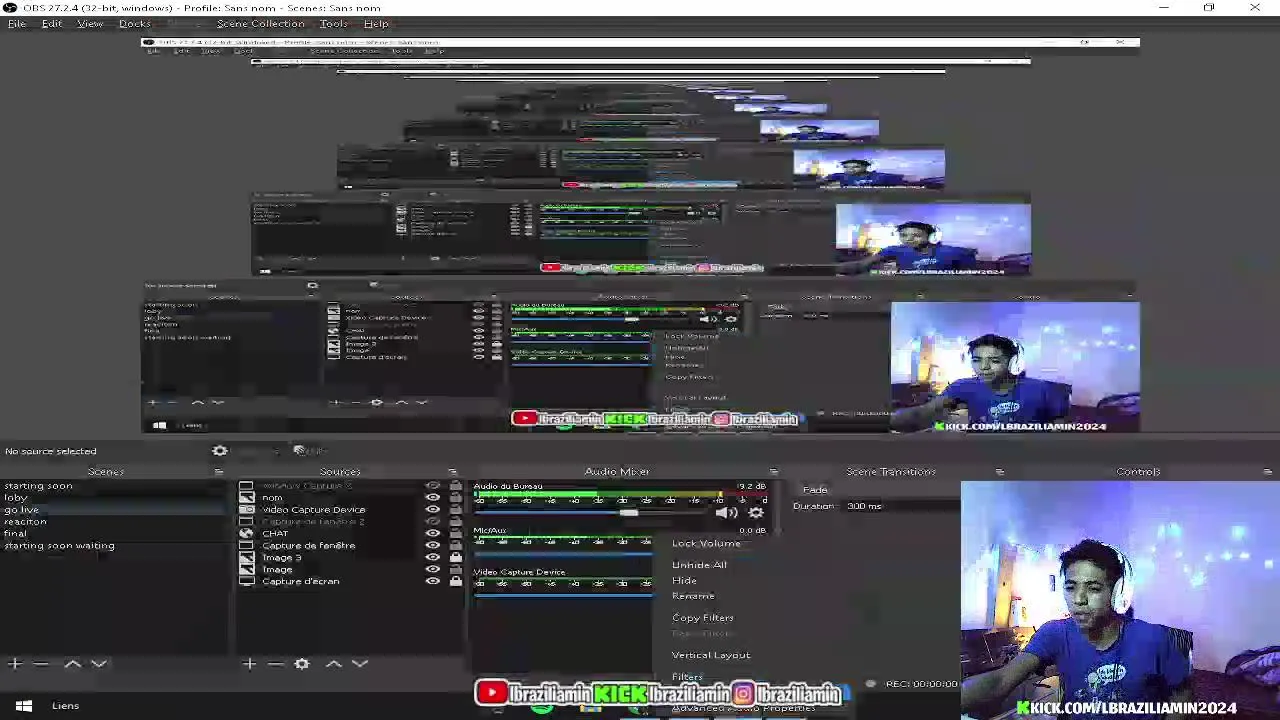Lock the CHAT source with its padlock
The width and height of the screenshot is (1280, 720).
click(456, 533)
